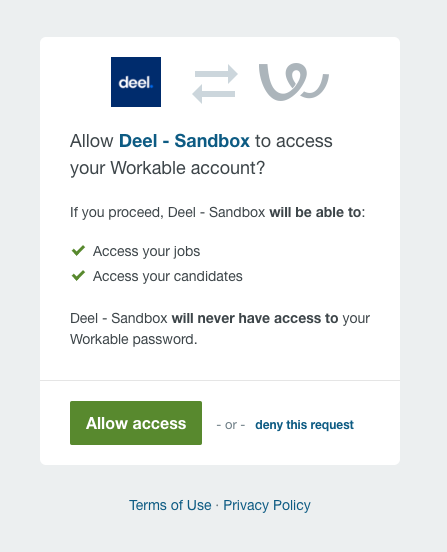
Task: Click the 'will never have access to' text
Action: pos(255,318)
